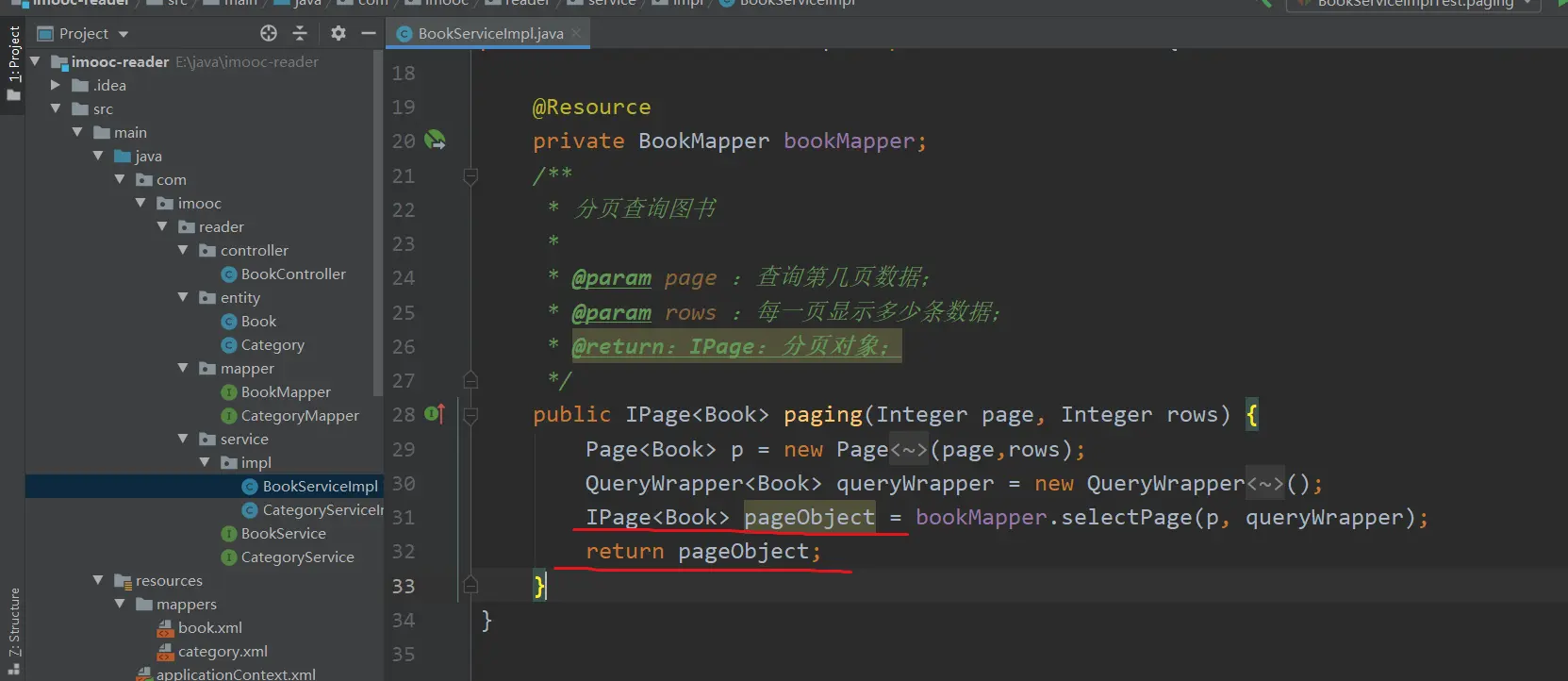
Task: Select the category.xml mapper file
Action: pos(223,651)
